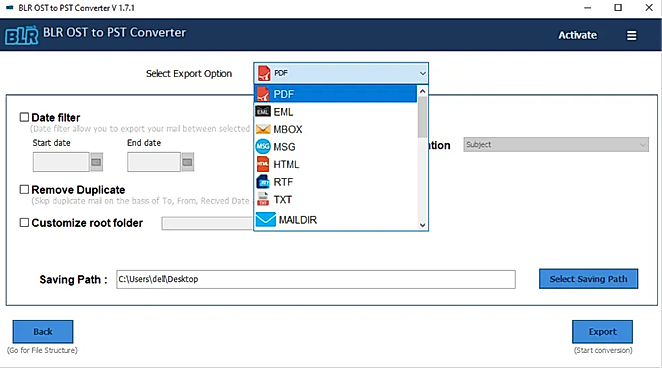The width and height of the screenshot is (662, 368).
Task: Click the Start date input field
Action: click(x=61, y=162)
